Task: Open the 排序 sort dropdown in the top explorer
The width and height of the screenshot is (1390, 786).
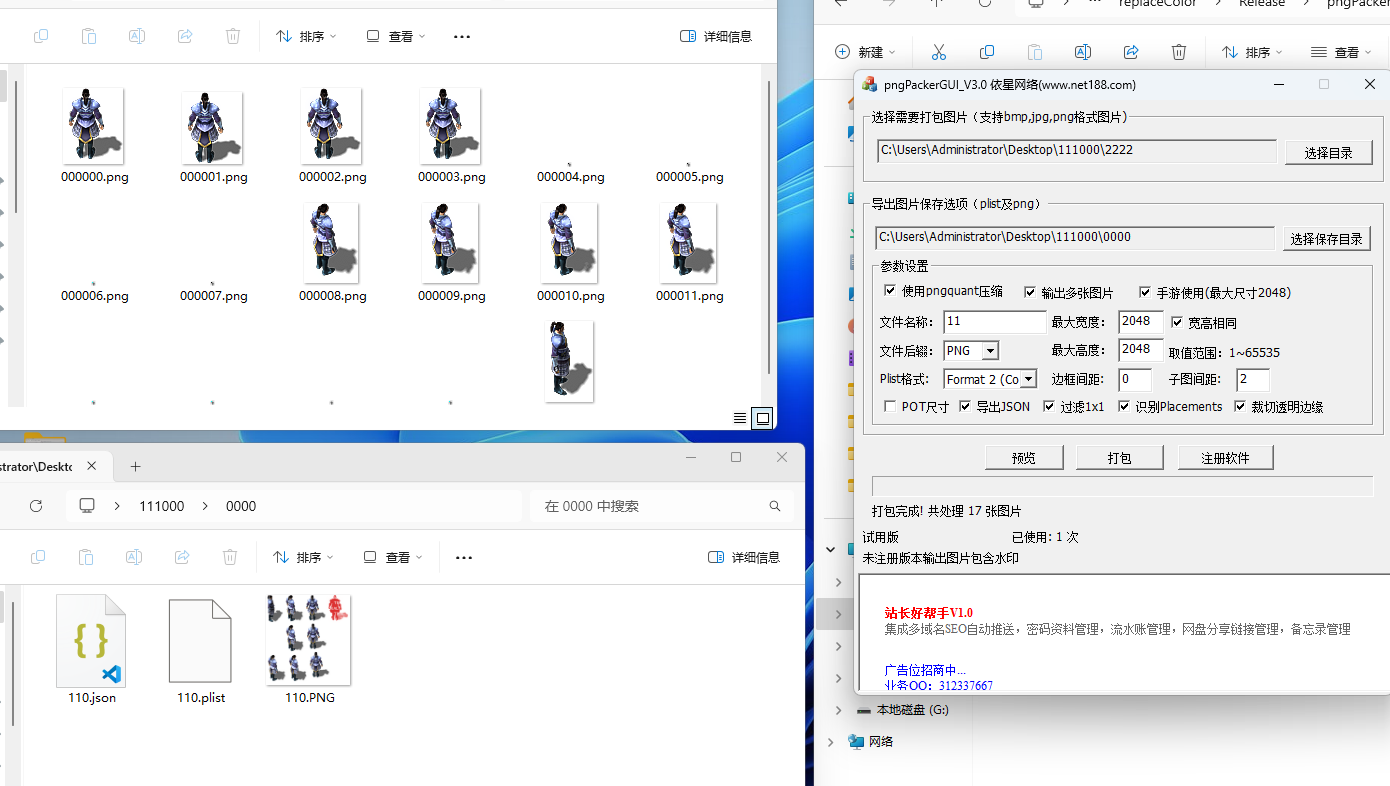Action: pyautogui.click(x=305, y=36)
